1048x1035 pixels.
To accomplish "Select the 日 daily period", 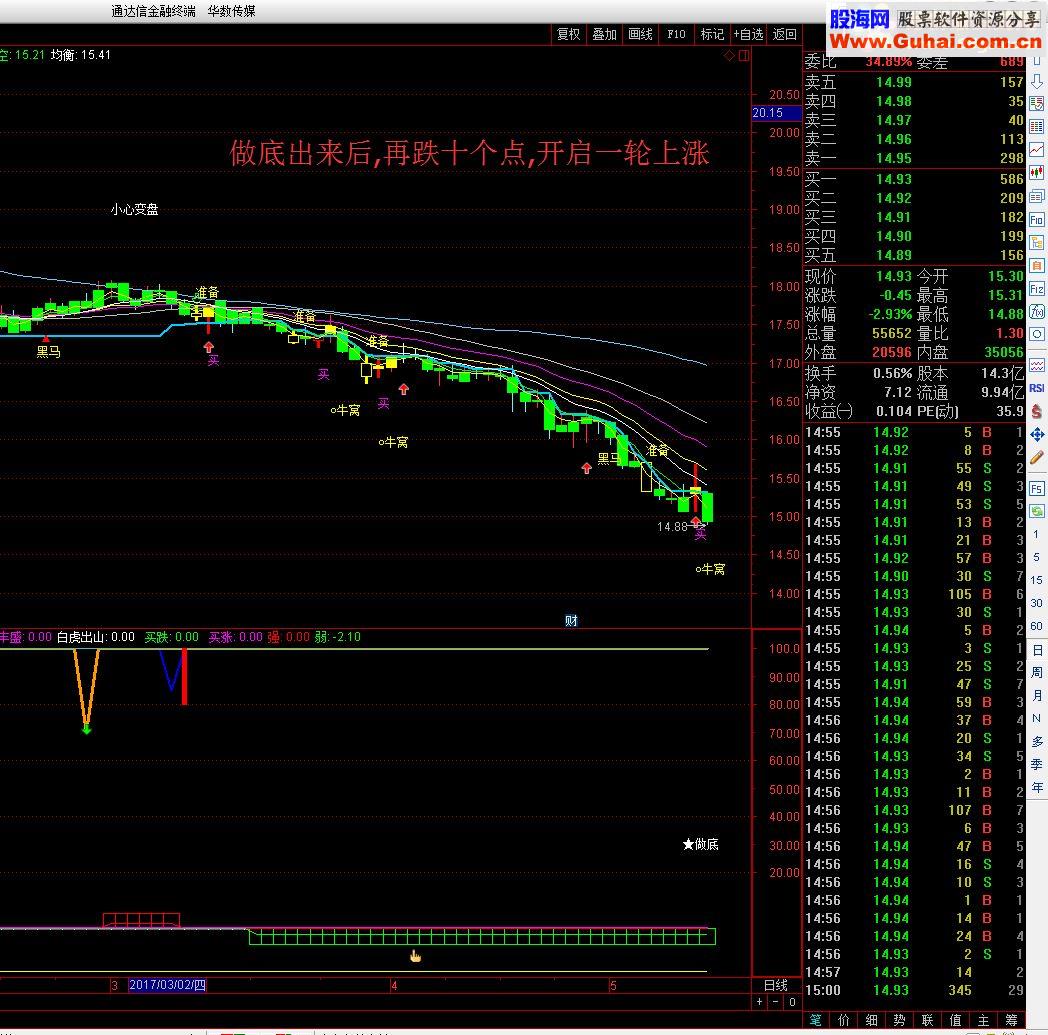I will [1037, 649].
